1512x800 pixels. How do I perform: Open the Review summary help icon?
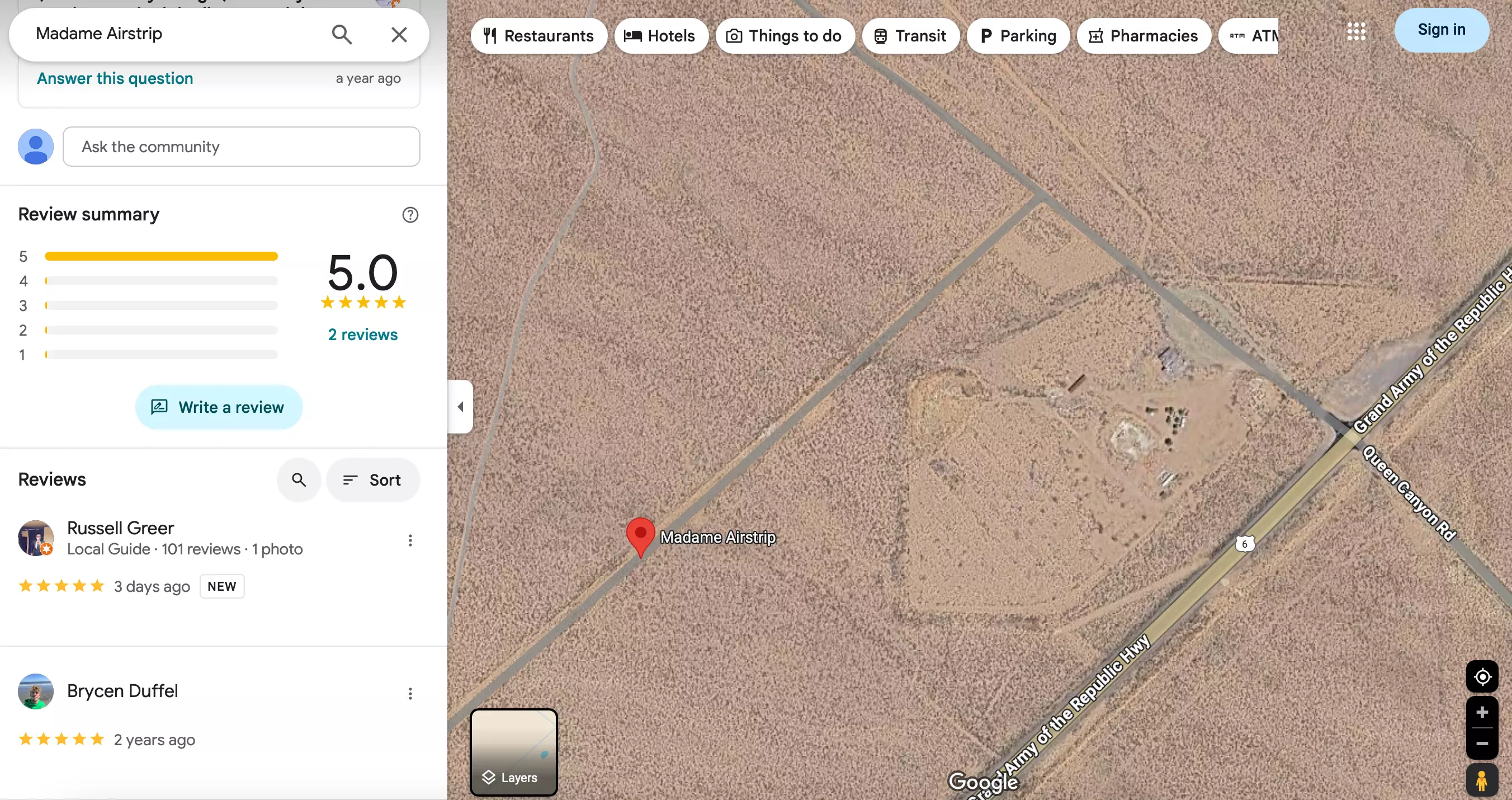coord(410,215)
